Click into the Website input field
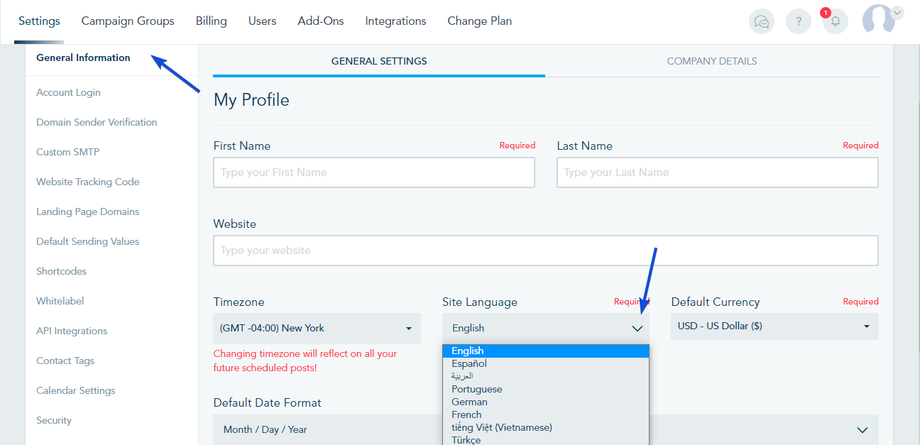The width and height of the screenshot is (920, 445). click(x=545, y=250)
